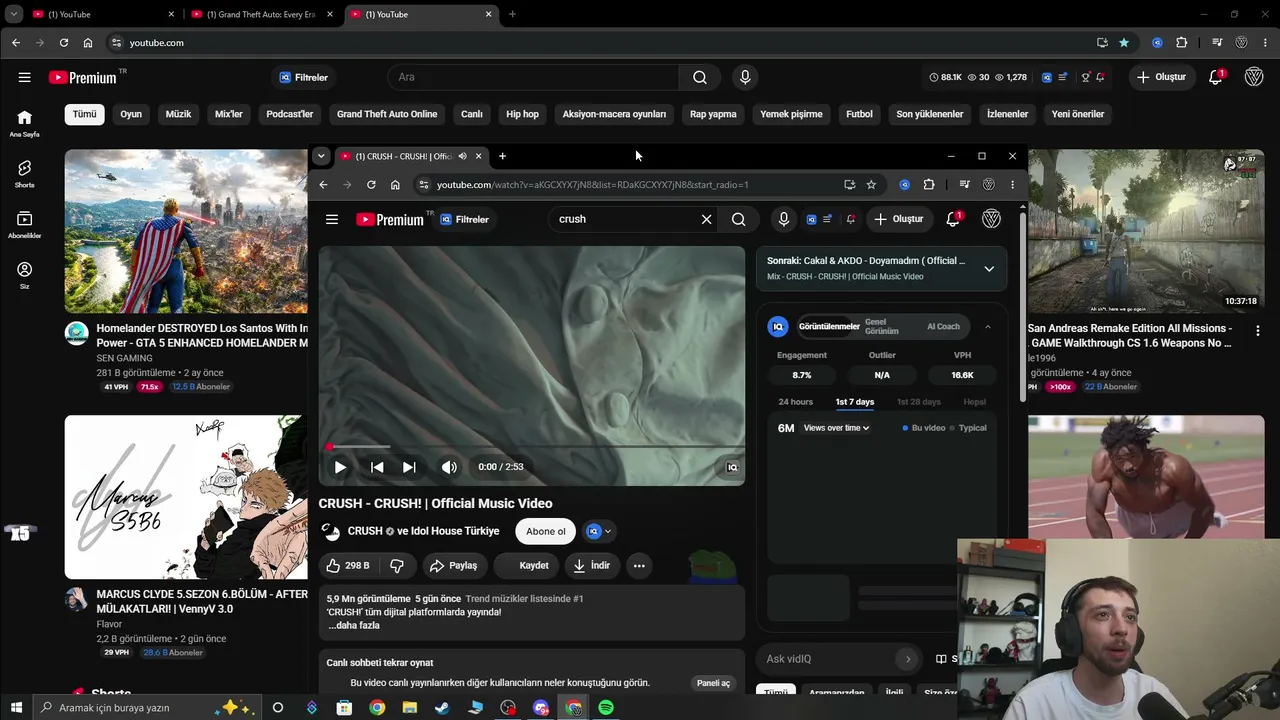Viewport: 1280px width, 720px height.
Task: Open Shorts in the sidebar
Action: [x=25, y=174]
